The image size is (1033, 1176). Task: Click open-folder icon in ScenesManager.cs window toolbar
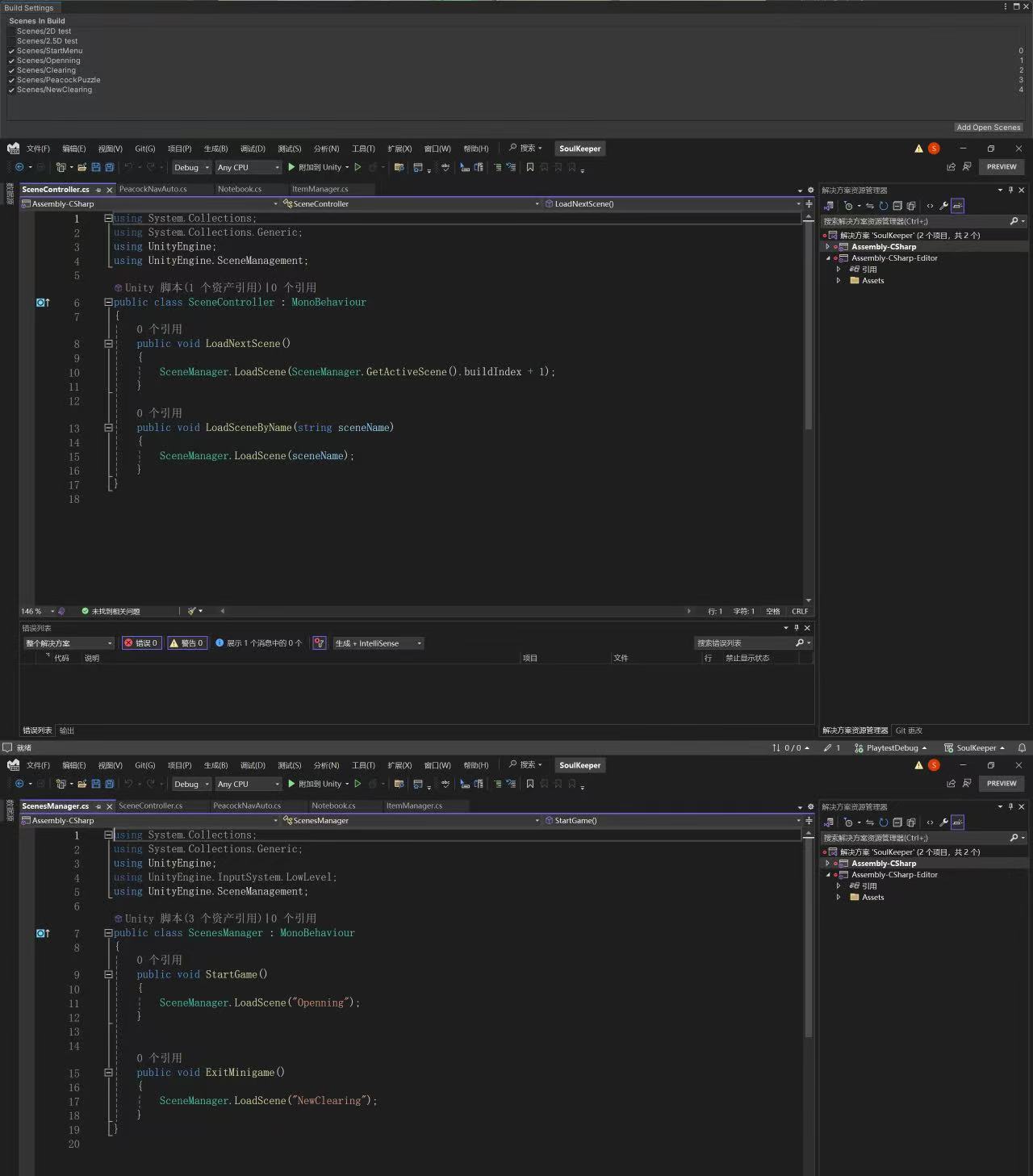(x=82, y=784)
